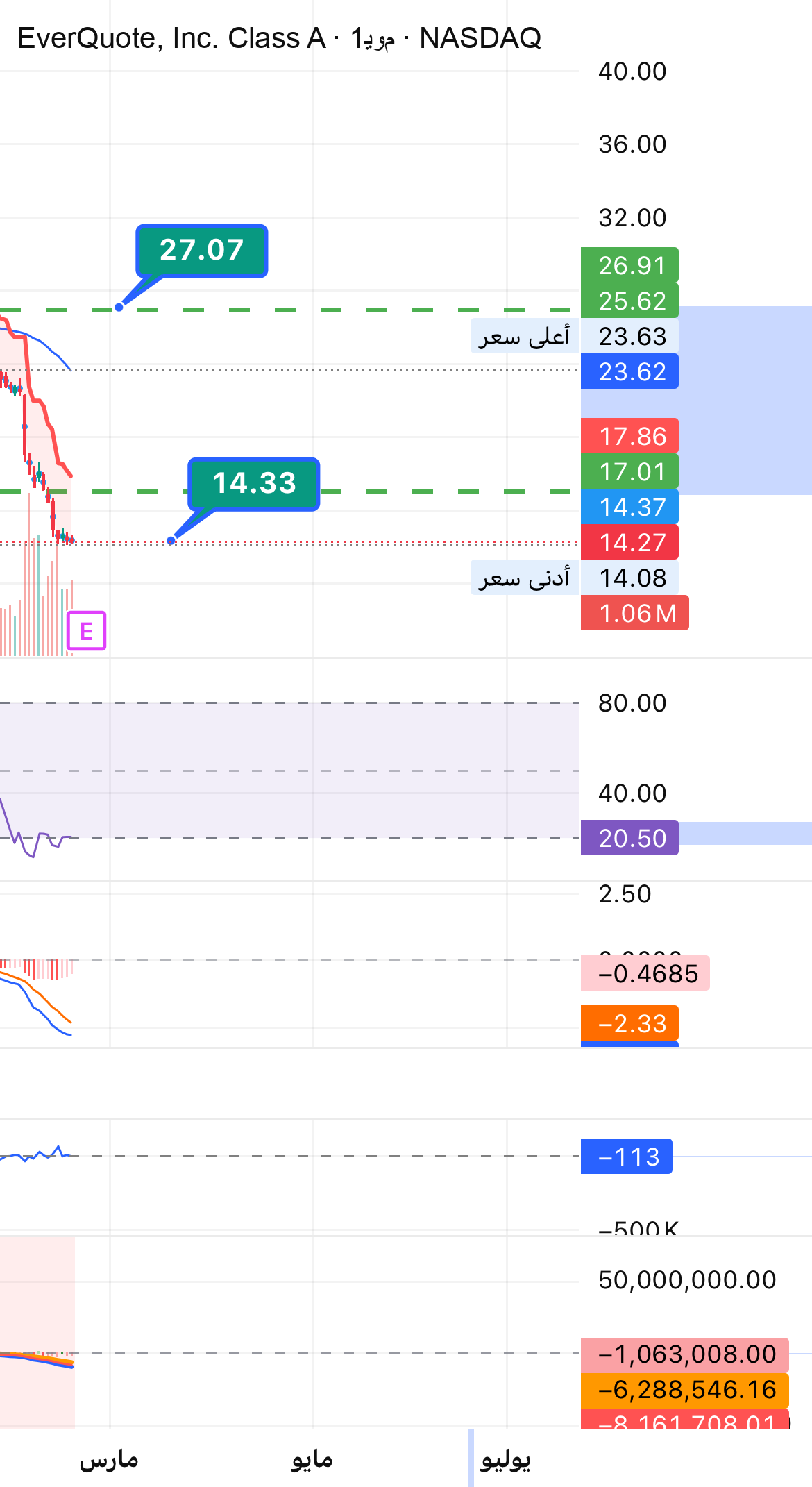The width and height of the screenshot is (812, 1487).
Task: Click the يوليو date on time axis
Action: pos(506,1460)
